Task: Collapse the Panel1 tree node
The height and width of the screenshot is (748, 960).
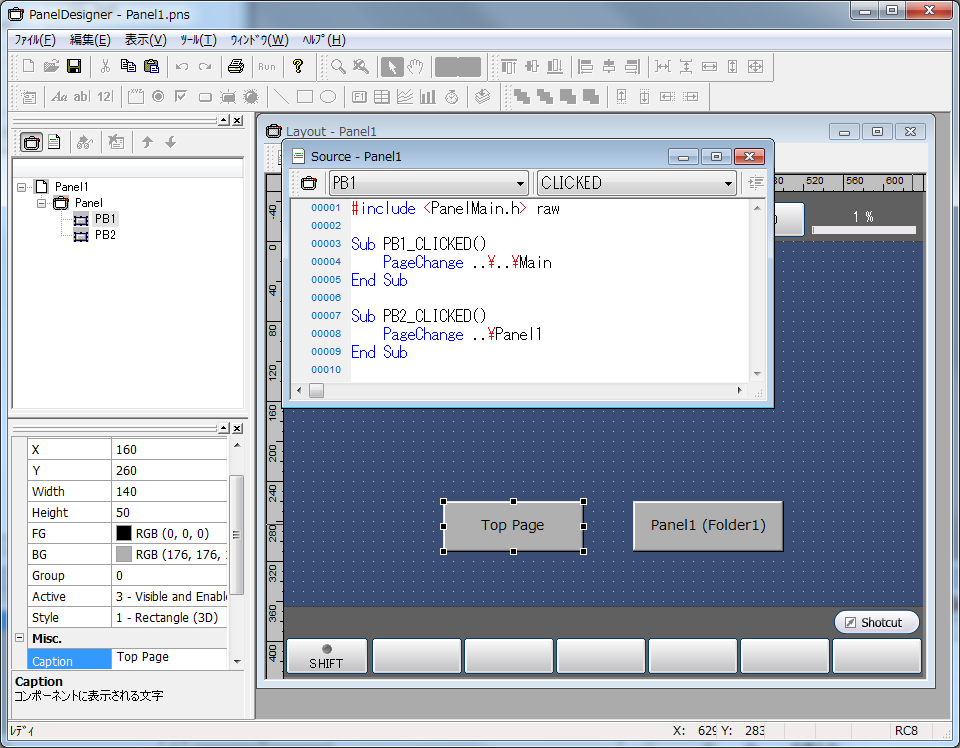Action: click(22, 187)
